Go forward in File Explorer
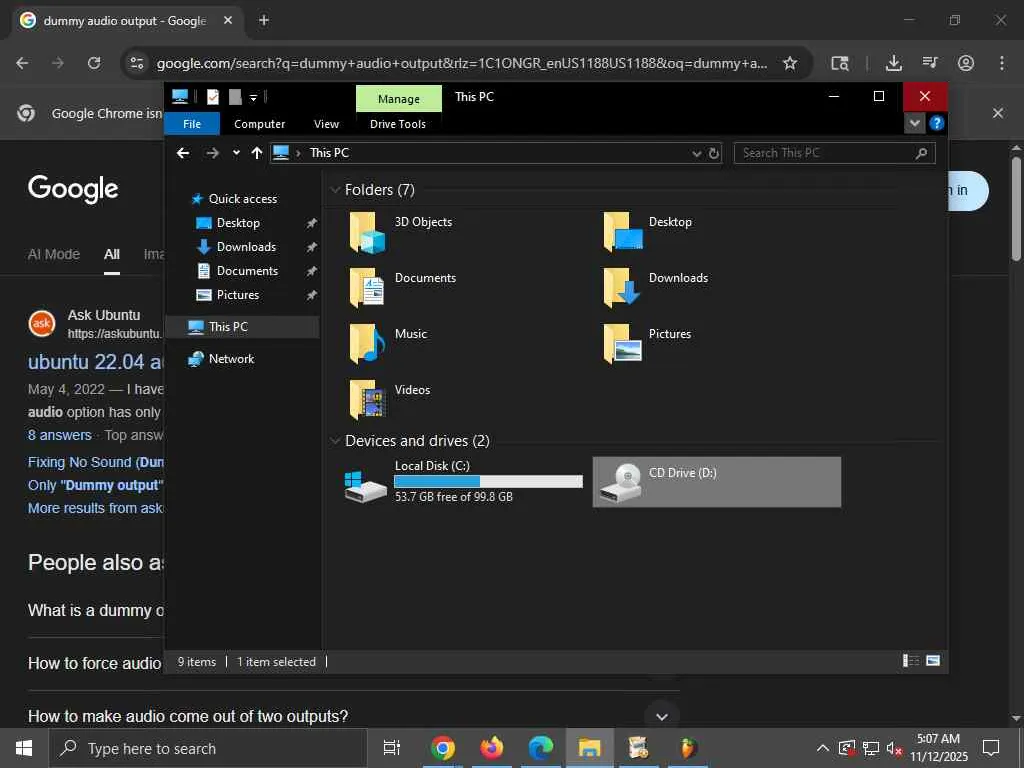 [212, 153]
